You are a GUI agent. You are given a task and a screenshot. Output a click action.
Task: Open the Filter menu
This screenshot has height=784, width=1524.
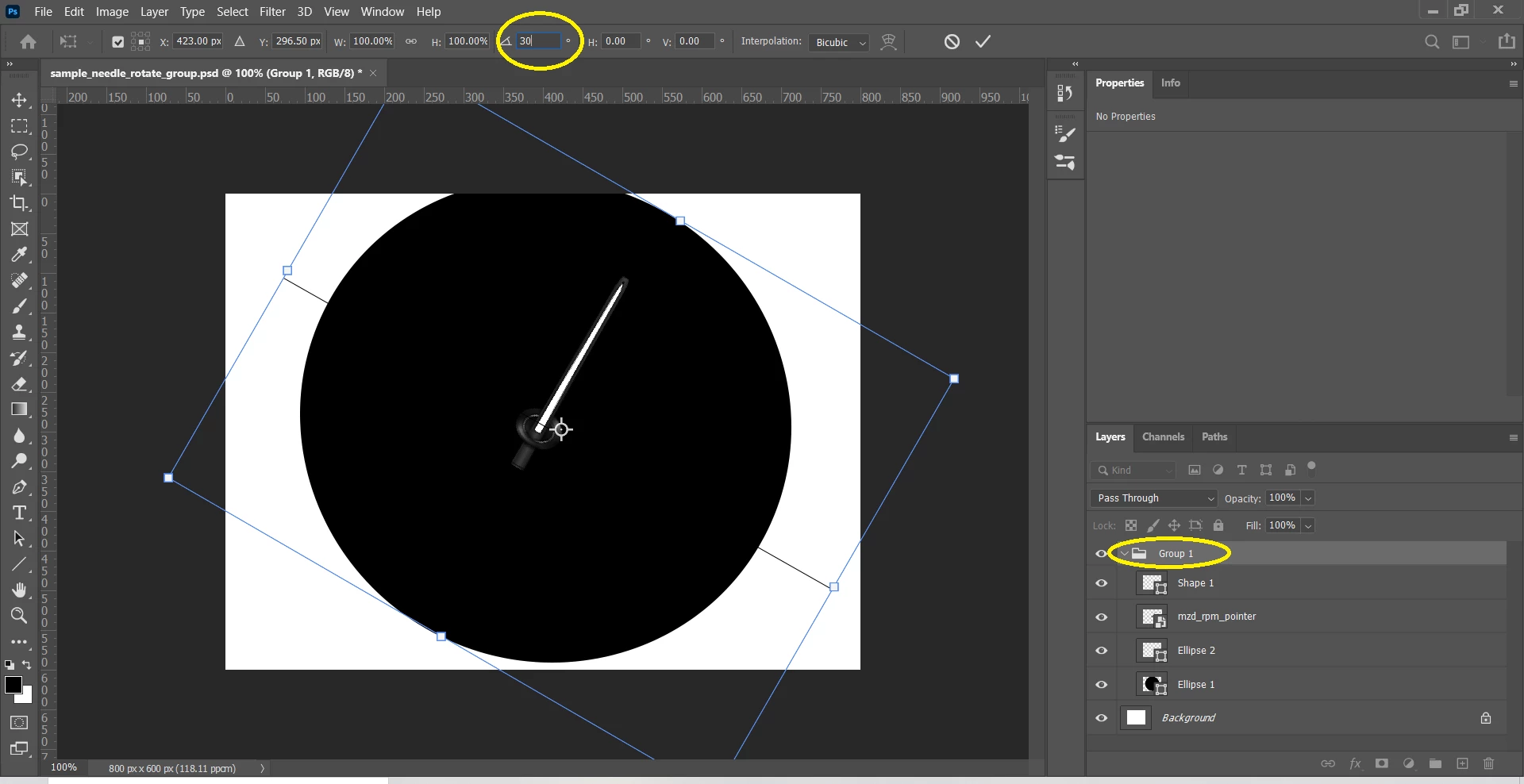click(272, 12)
